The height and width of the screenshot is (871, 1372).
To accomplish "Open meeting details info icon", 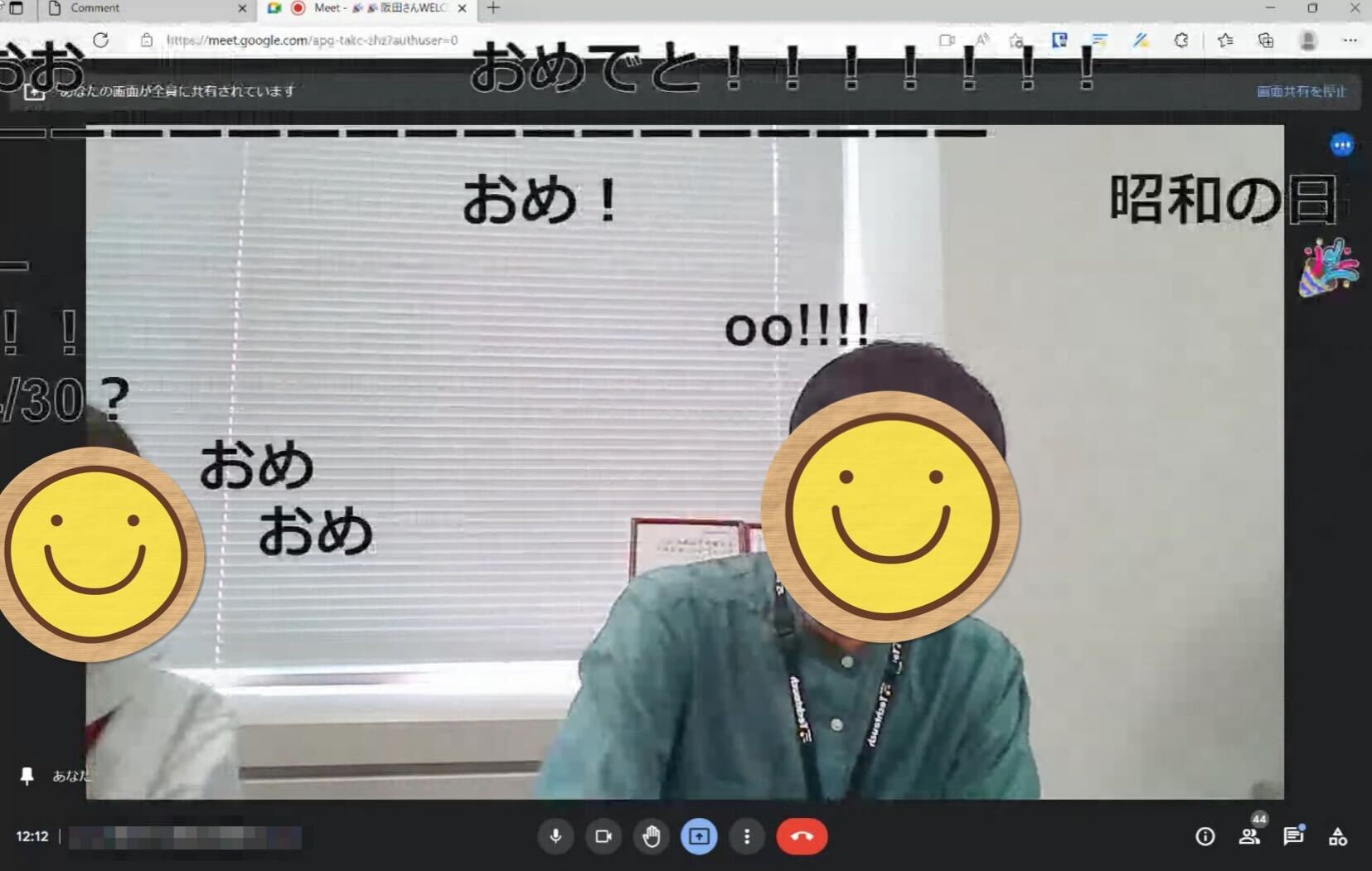I will pyautogui.click(x=1205, y=836).
